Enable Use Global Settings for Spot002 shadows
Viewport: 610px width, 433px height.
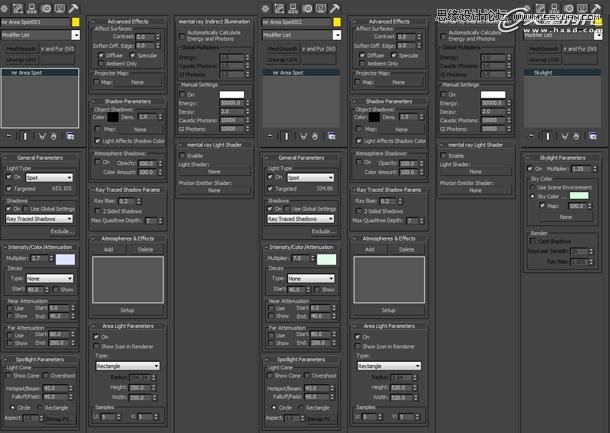pos(287,209)
